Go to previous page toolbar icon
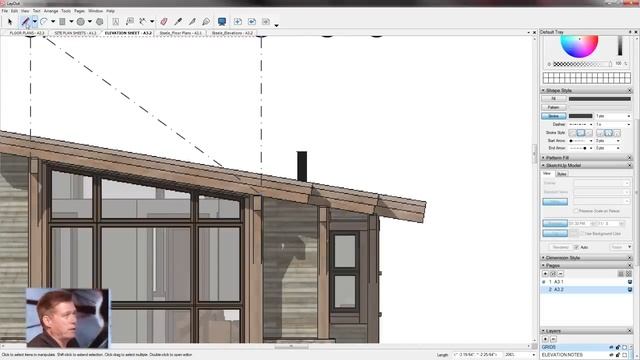Image resolution: width=640 pixels, height=360 pixels. click(252, 22)
